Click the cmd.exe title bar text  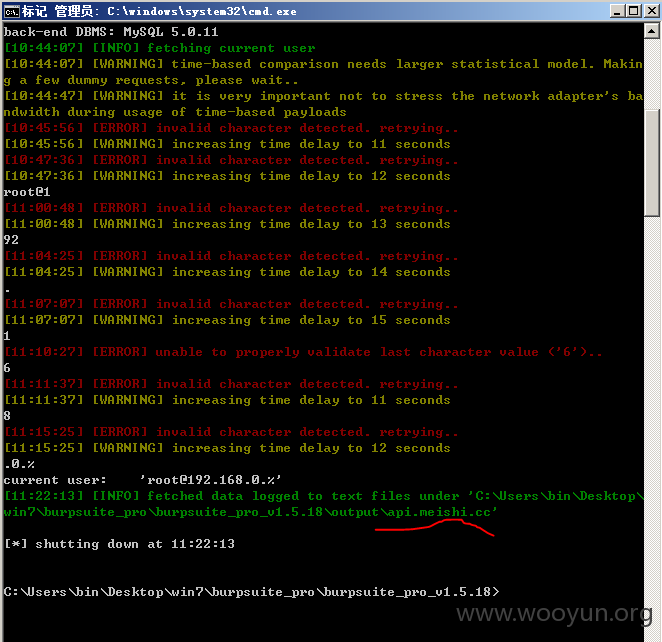pyautogui.click(x=159, y=11)
